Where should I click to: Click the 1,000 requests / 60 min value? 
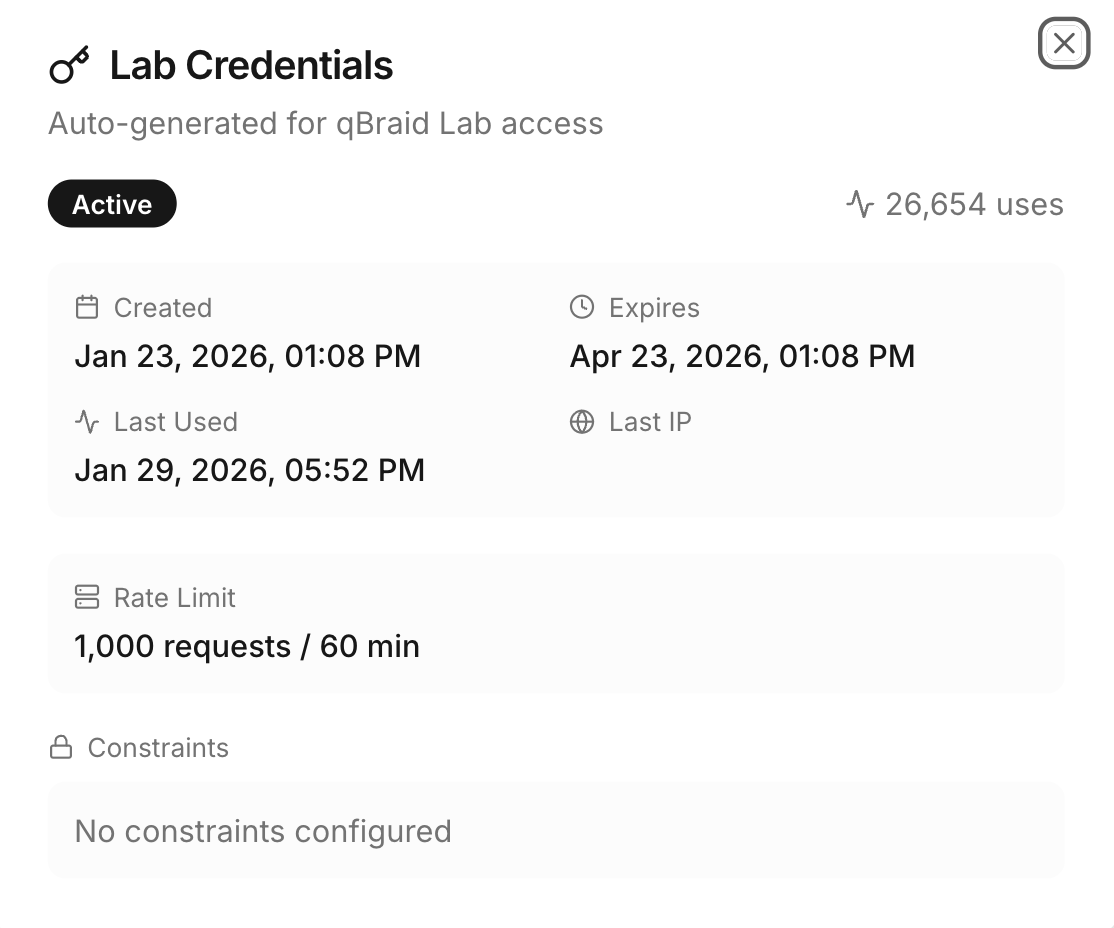coord(247,646)
